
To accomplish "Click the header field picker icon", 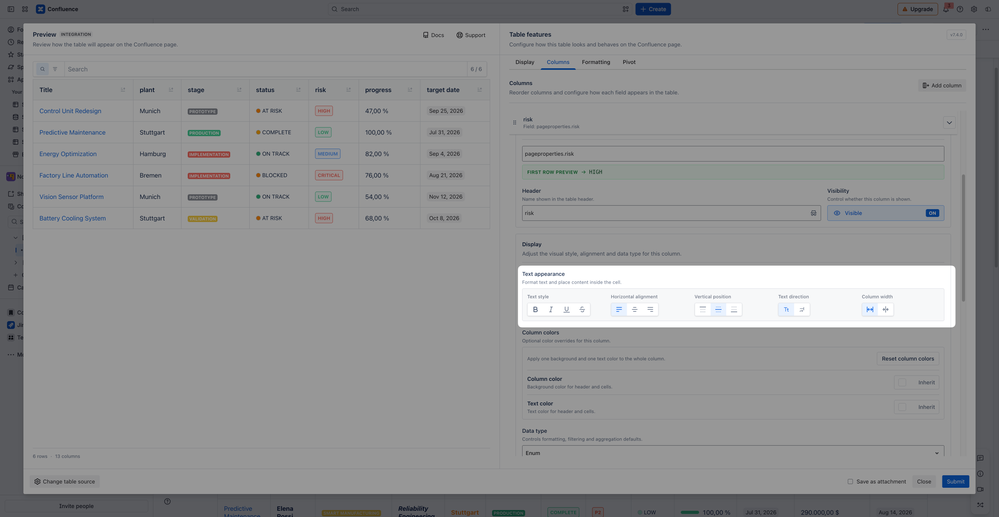I will [814, 213].
